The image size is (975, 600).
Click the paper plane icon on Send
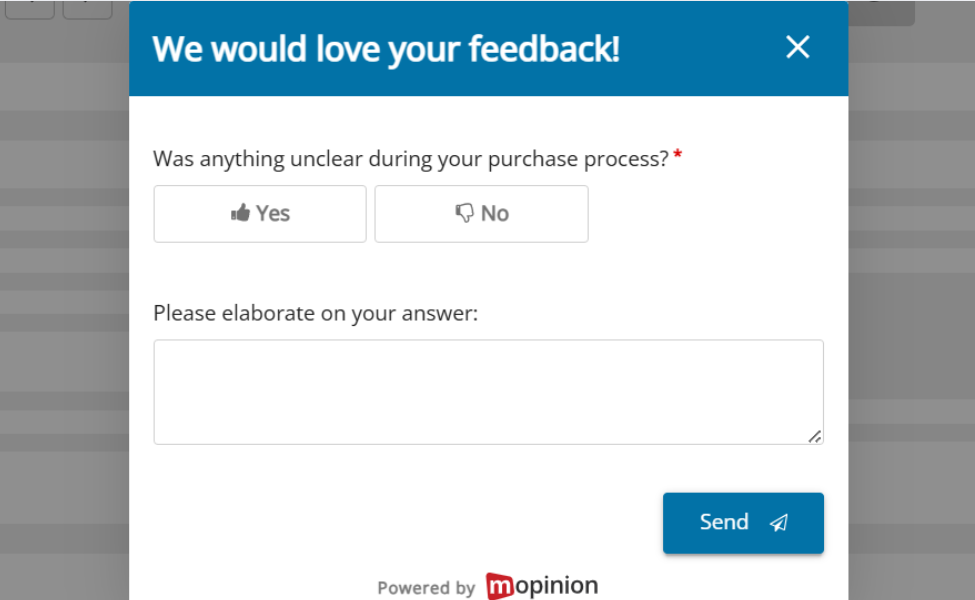point(778,523)
